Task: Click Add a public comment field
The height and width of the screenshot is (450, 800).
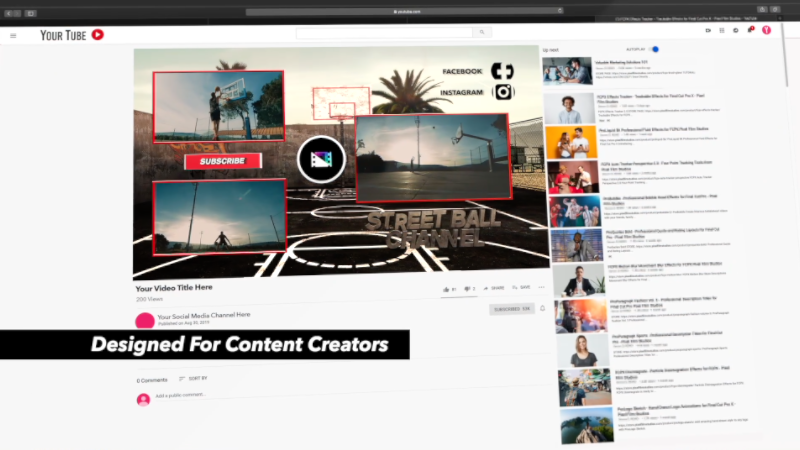Action: pos(181,395)
